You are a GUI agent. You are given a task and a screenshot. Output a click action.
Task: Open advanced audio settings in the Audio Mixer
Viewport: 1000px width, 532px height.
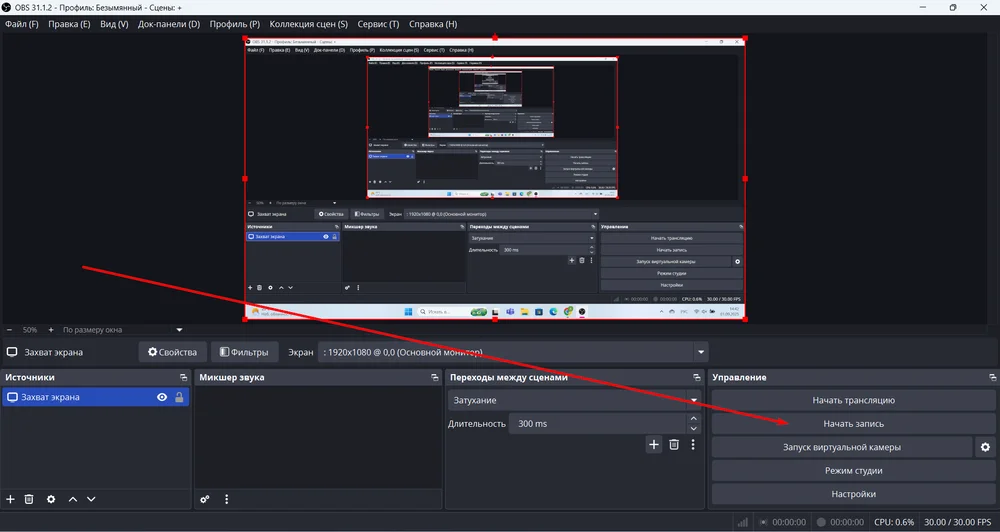tap(205, 499)
